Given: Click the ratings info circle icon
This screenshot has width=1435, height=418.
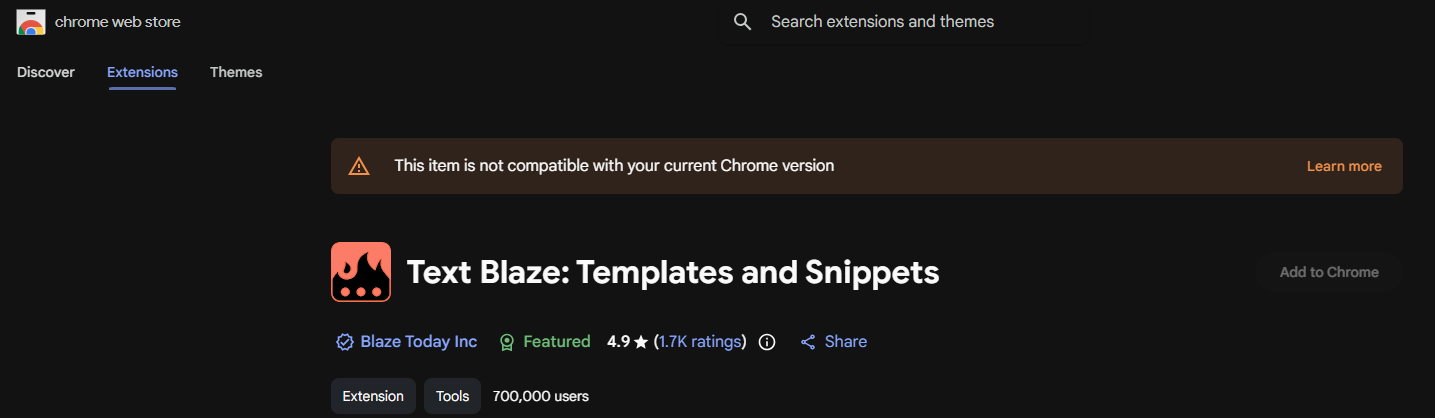Looking at the screenshot, I should point(767,342).
